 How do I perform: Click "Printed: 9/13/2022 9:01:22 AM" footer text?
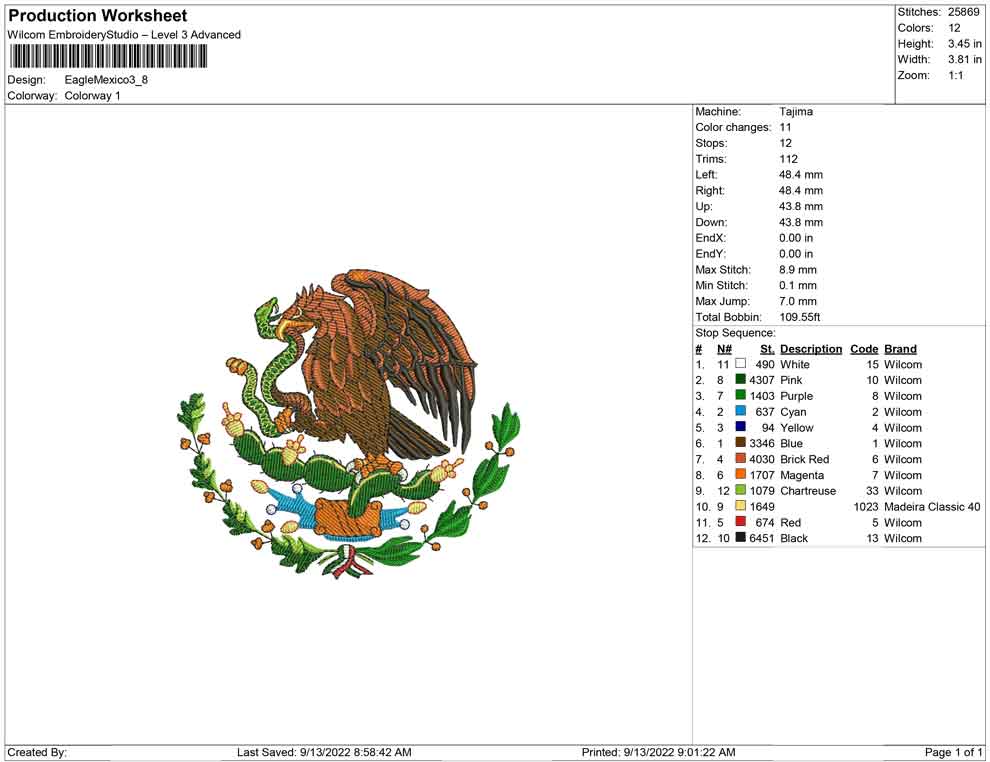click(659, 752)
